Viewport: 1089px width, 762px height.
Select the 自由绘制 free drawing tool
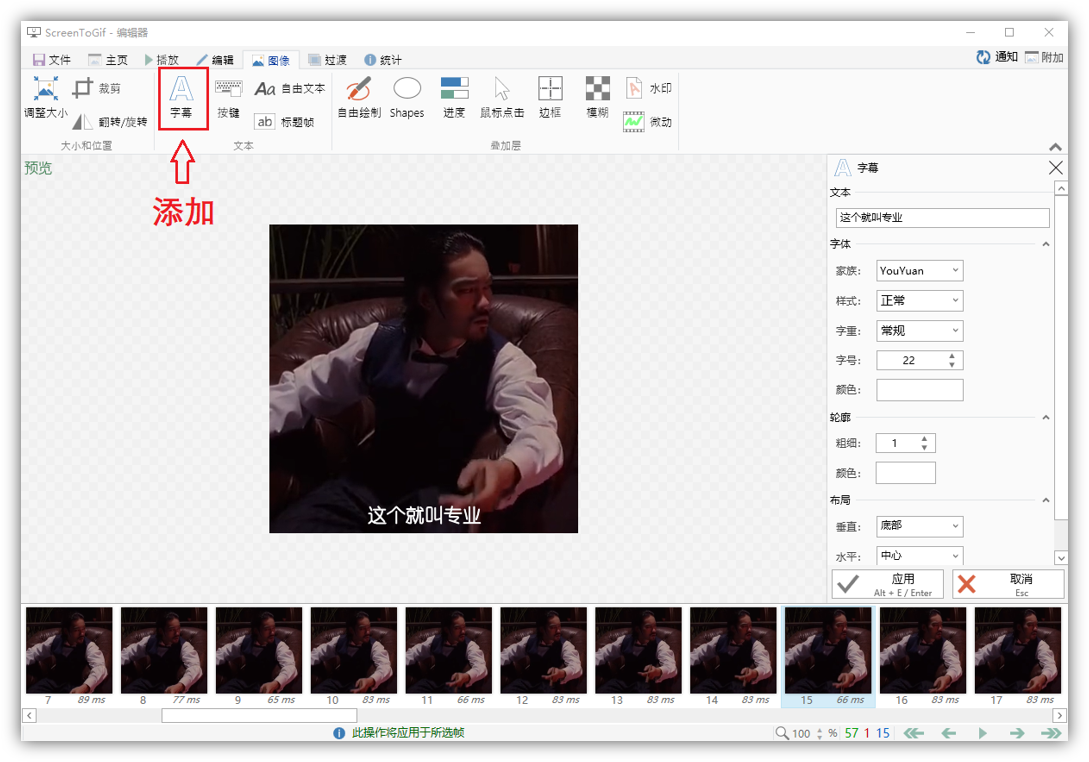(359, 97)
